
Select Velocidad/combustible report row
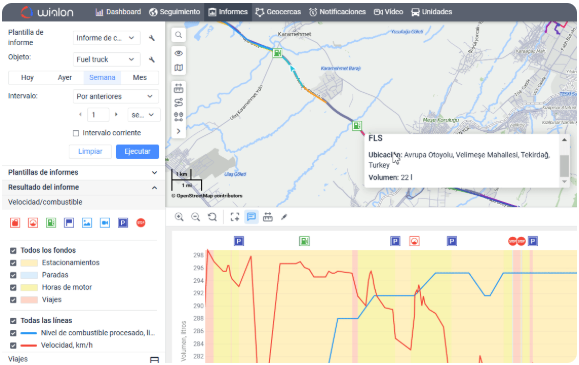point(83,202)
